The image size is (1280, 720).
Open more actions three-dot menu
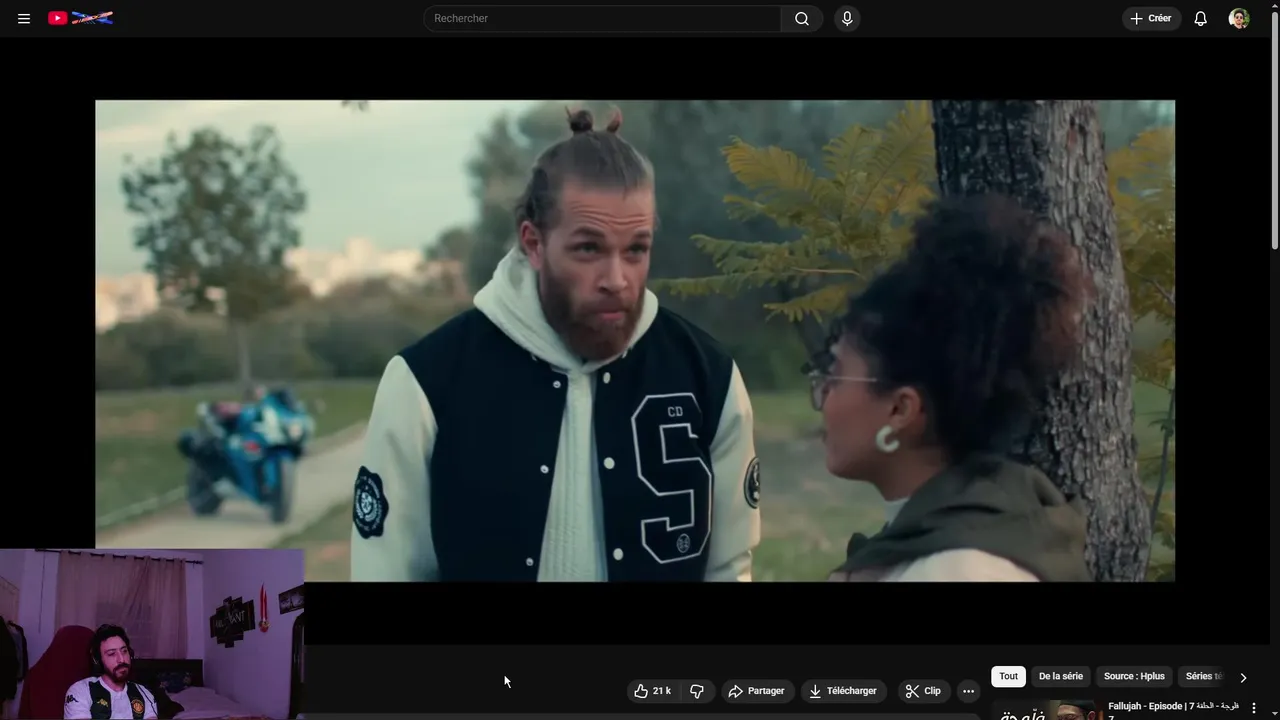[x=968, y=691]
